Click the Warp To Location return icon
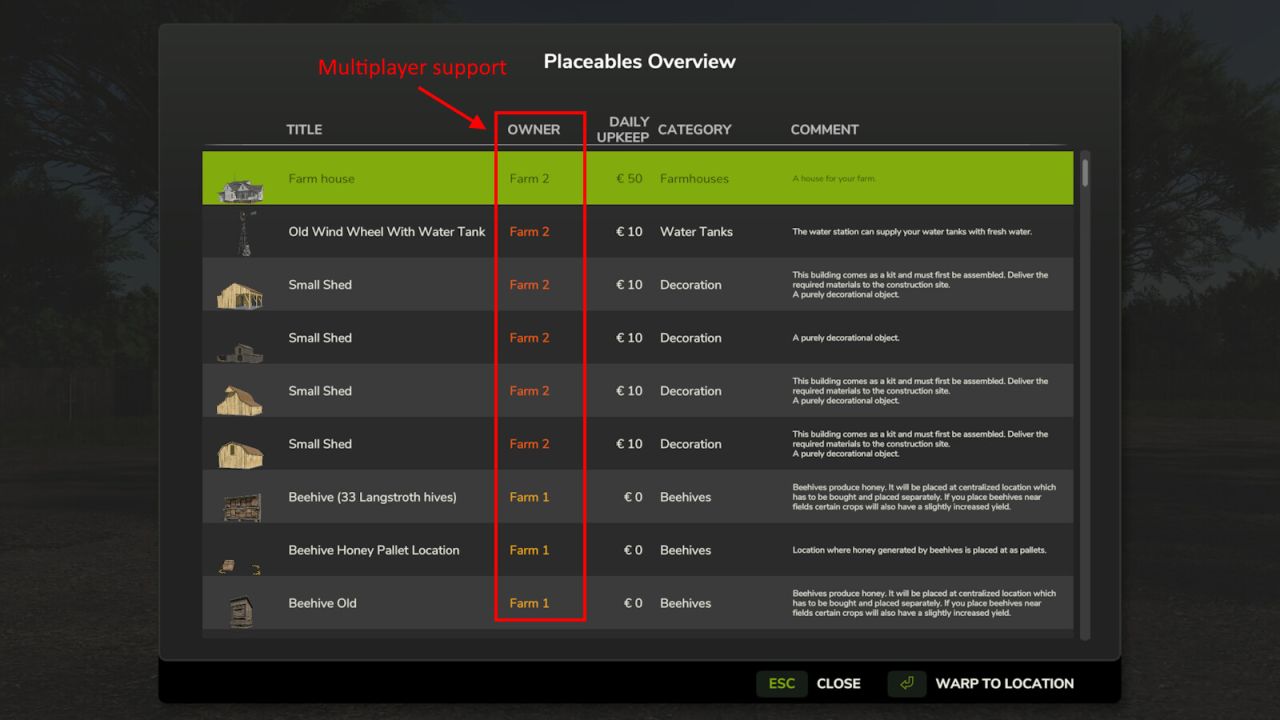1280x720 pixels. coord(906,683)
